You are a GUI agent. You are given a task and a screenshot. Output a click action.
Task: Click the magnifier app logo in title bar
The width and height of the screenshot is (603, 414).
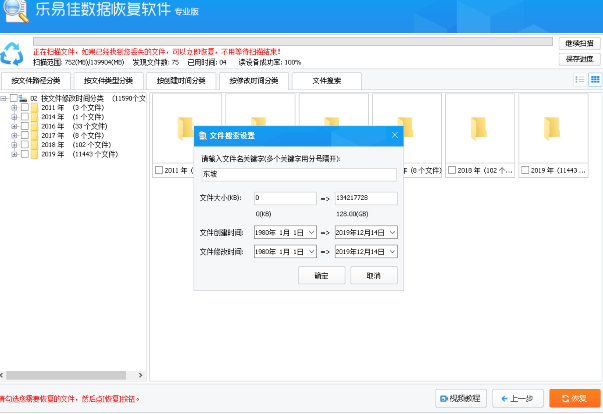click(15, 10)
